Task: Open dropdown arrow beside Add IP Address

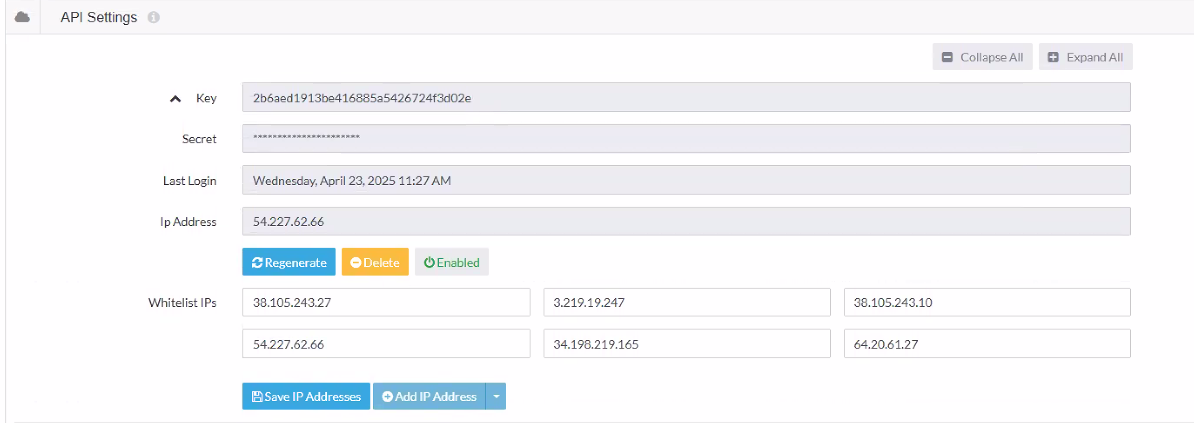Action: click(x=496, y=396)
